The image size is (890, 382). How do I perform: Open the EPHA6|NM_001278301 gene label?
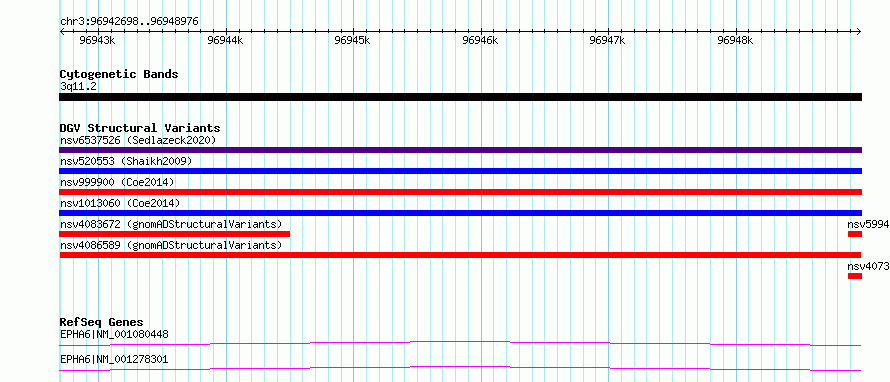[x=114, y=359]
